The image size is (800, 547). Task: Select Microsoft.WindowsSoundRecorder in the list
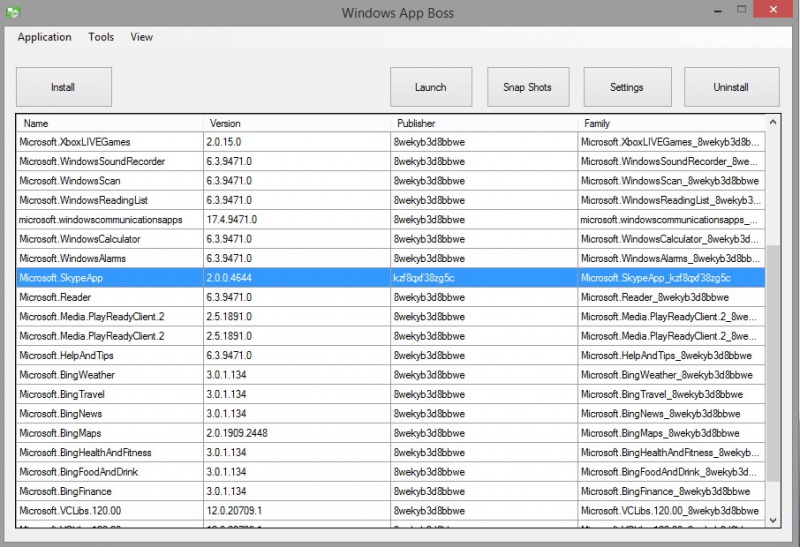391,161
